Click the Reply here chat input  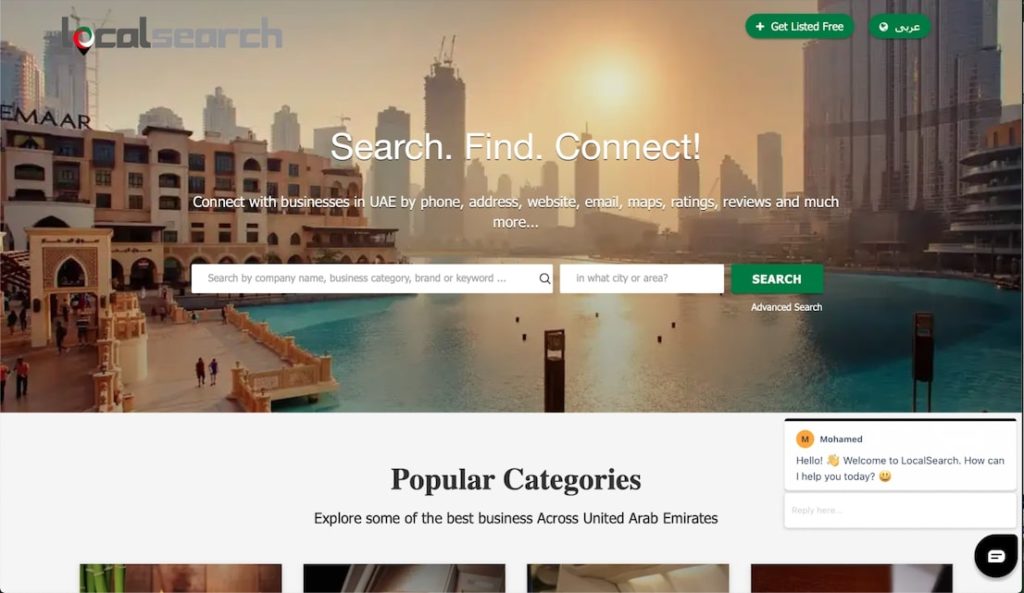900,510
